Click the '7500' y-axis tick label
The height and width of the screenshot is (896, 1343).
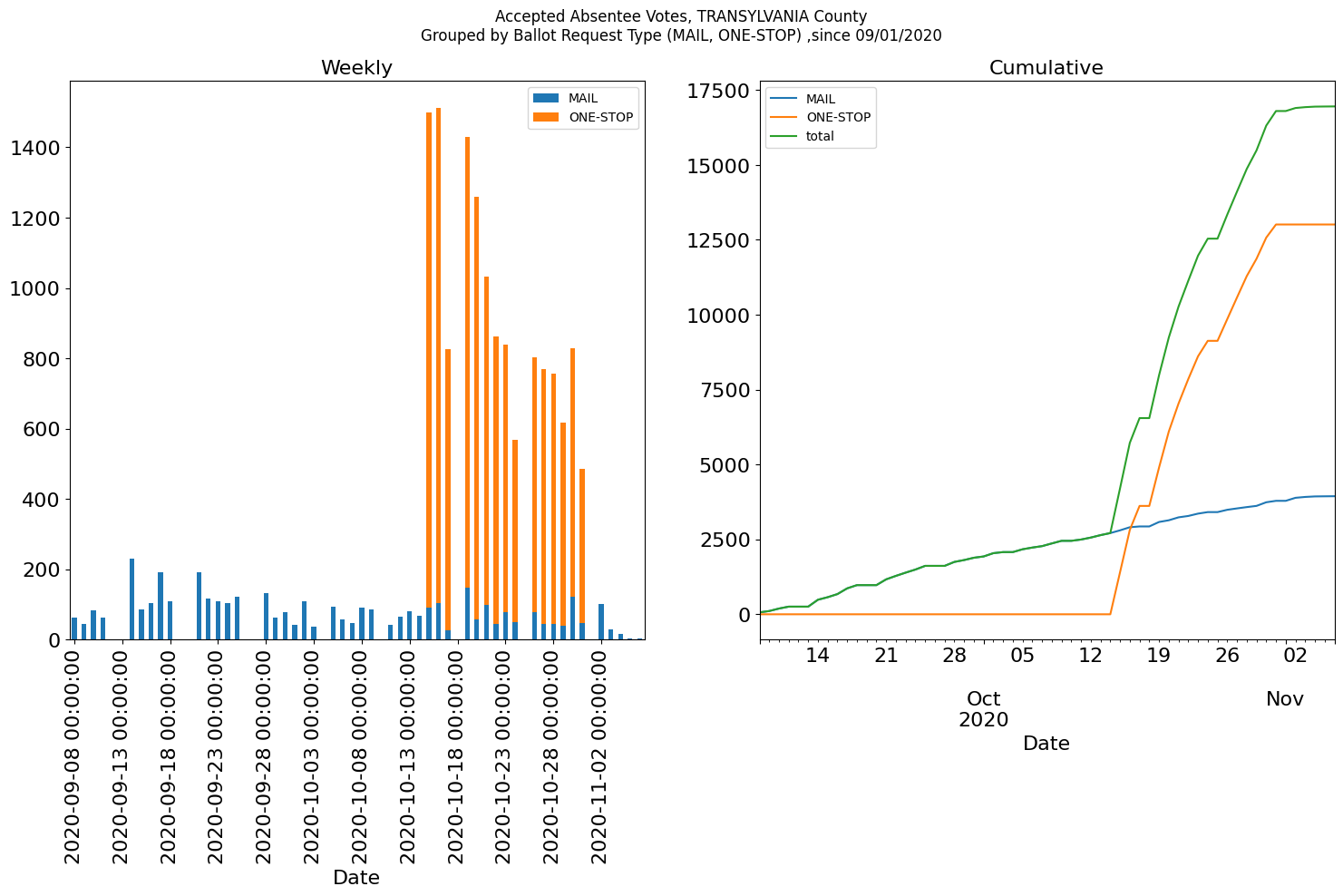(x=725, y=390)
